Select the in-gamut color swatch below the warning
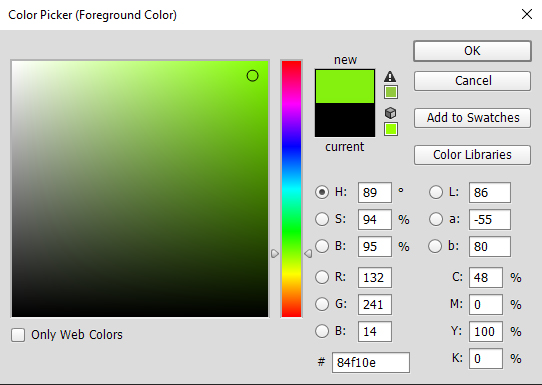Image resolution: width=542 pixels, height=385 pixels. (x=391, y=92)
